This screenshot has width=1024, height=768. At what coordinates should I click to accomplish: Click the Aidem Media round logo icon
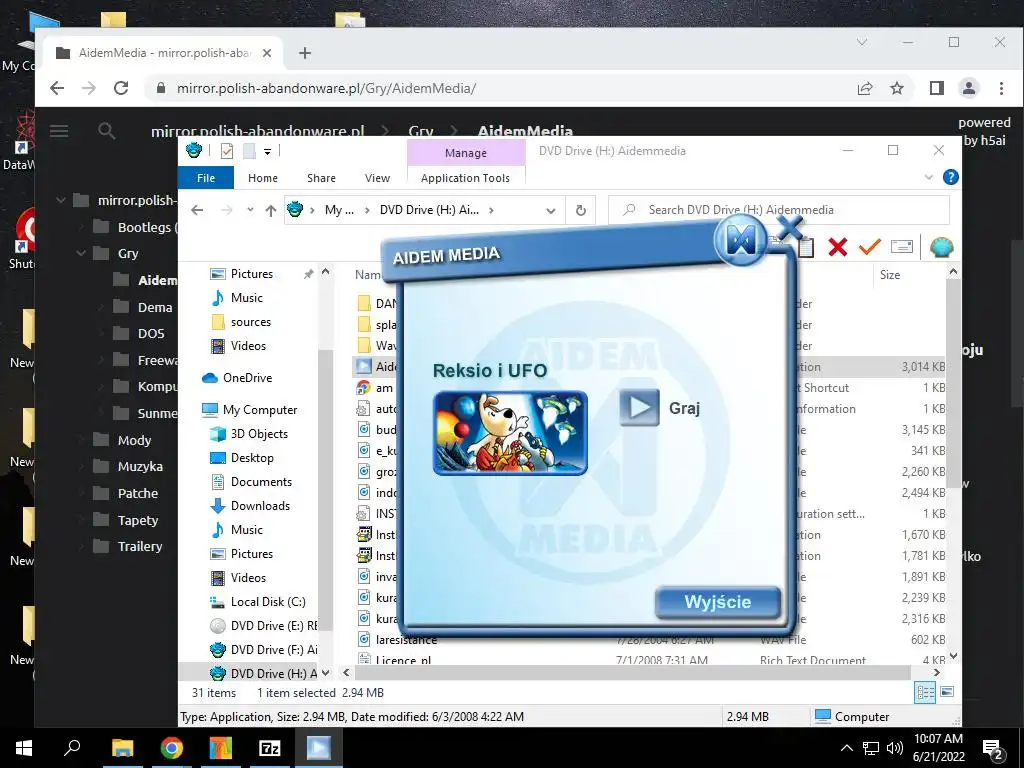click(741, 241)
